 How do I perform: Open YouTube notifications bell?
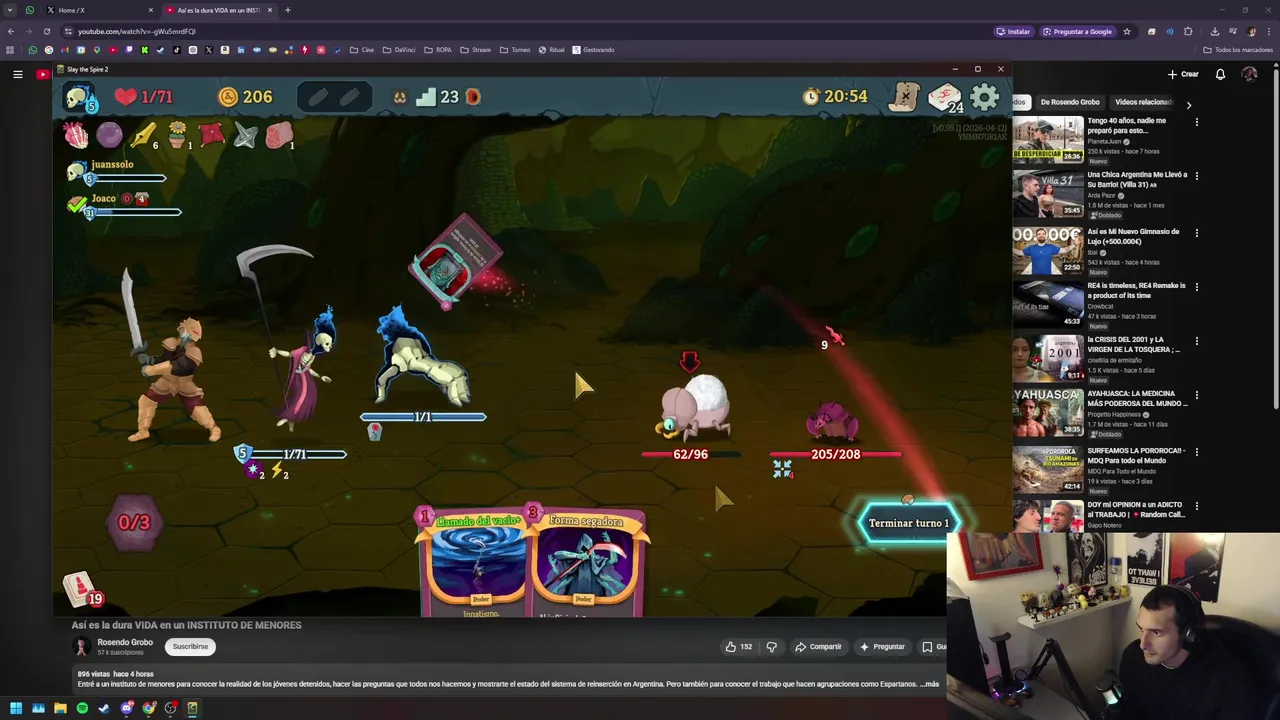click(1220, 74)
